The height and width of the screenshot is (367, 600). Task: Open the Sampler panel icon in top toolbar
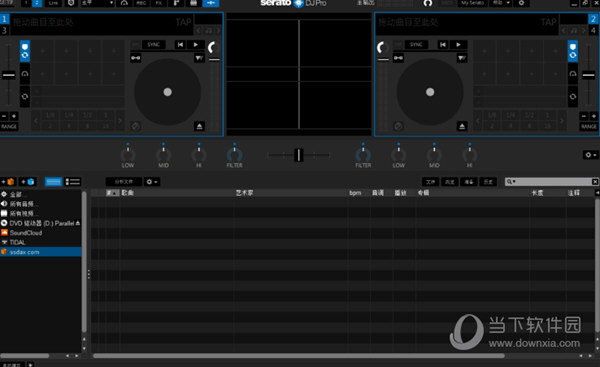coord(176,3)
